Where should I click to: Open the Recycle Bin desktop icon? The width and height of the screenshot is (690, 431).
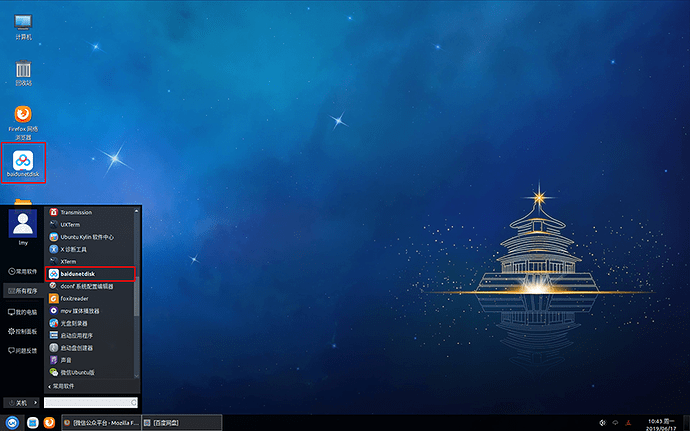pos(22,72)
